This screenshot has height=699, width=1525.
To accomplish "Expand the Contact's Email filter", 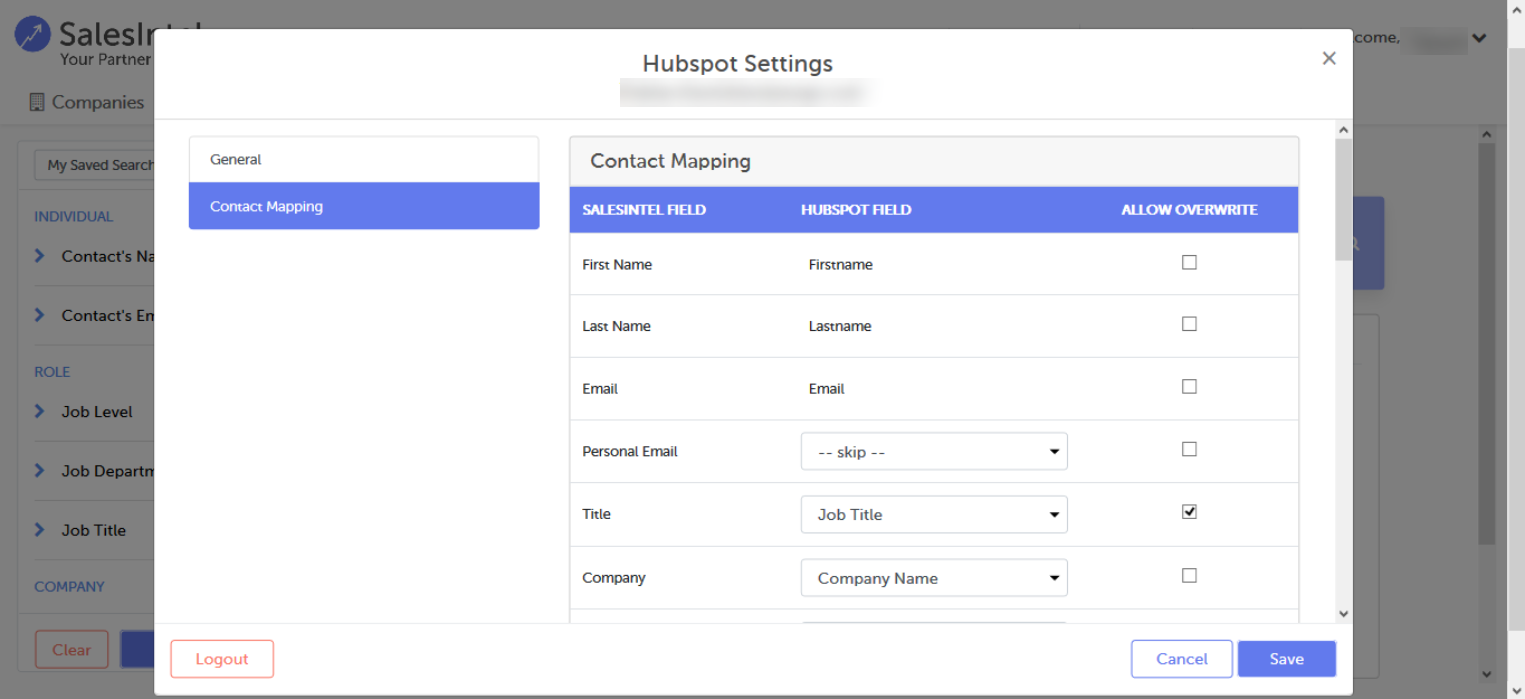I will click(x=40, y=315).
